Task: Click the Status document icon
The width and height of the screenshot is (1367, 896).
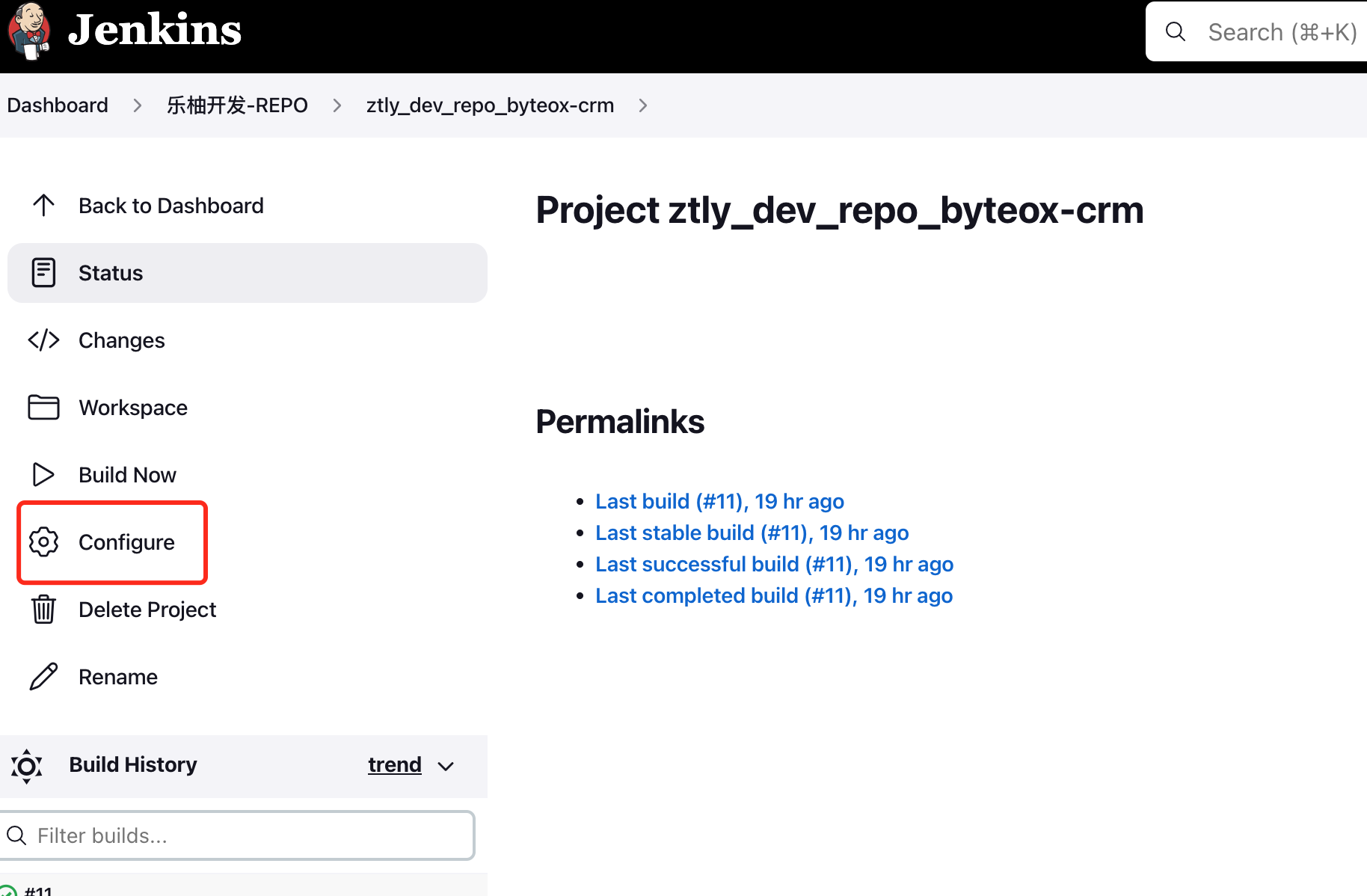Action: 43,273
